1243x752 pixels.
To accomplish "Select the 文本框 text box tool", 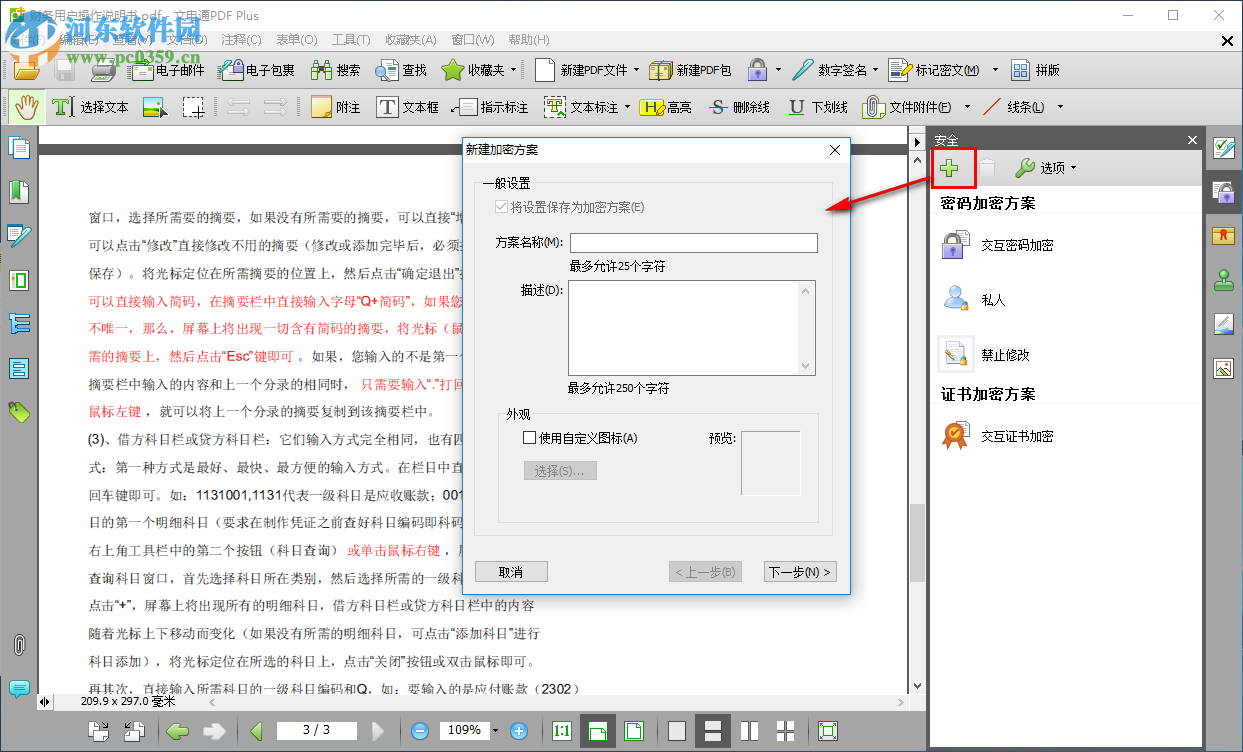I will coord(407,106).
